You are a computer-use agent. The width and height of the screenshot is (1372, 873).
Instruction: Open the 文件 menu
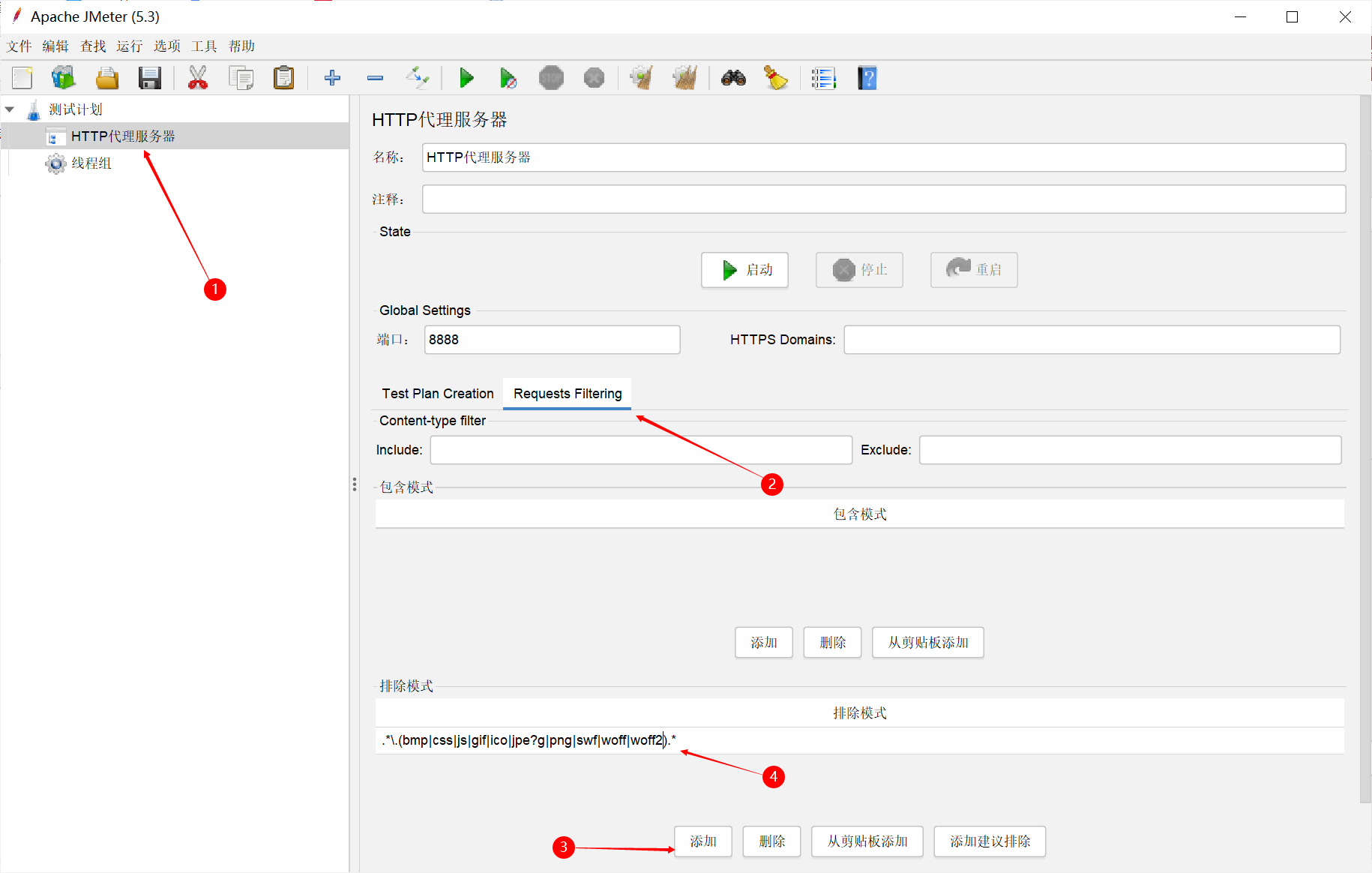[19, 46]
